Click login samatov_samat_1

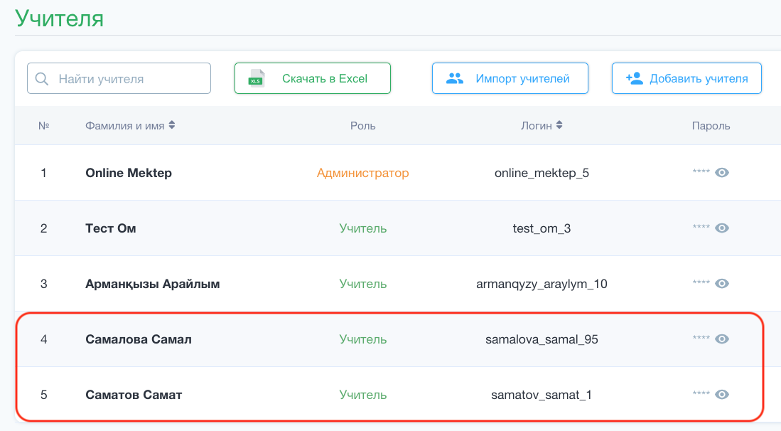click(541, 395)
